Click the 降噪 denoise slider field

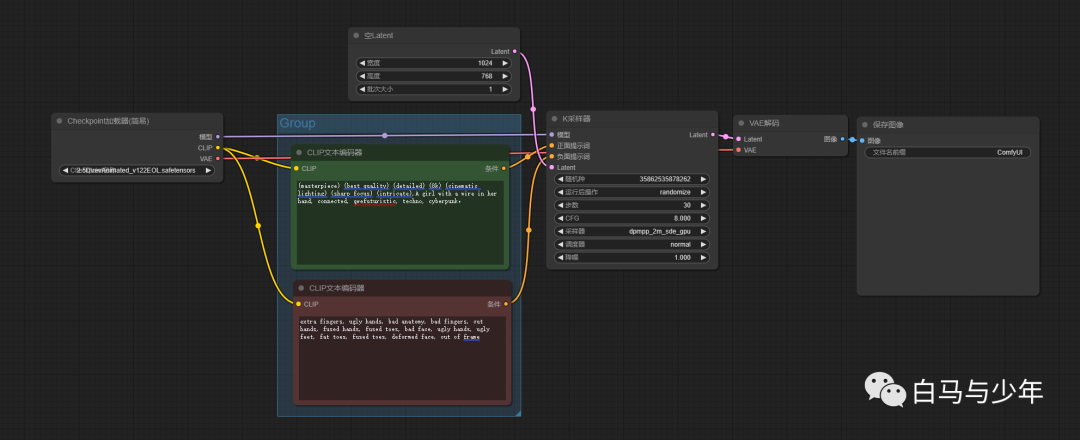pyautogui.click(x=630, y=257)
